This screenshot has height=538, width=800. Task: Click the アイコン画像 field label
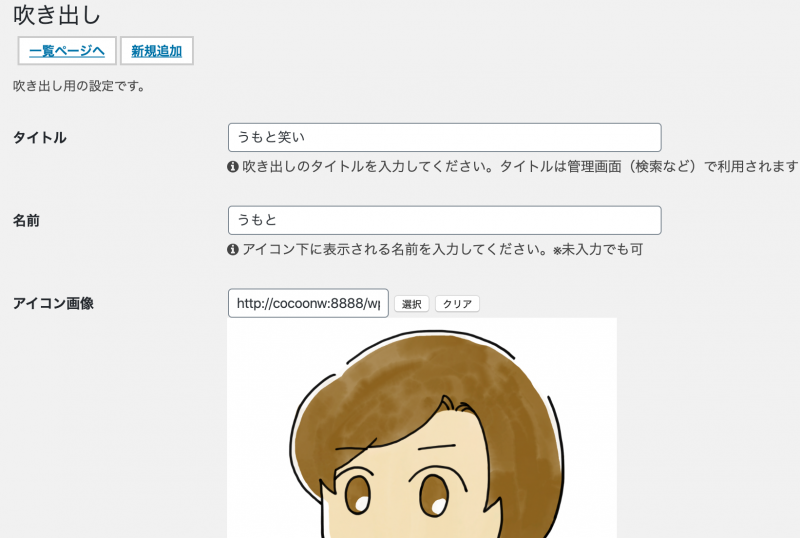(x=53, y=303)
